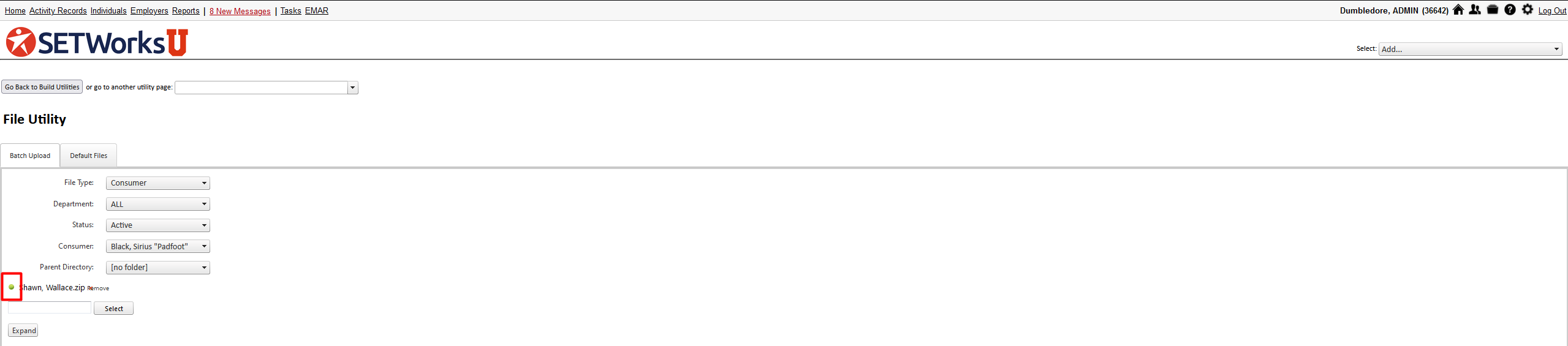The image size is (1568, 346).
Task: Switch to the Default Files tab
Action: [x=88, y=156]
